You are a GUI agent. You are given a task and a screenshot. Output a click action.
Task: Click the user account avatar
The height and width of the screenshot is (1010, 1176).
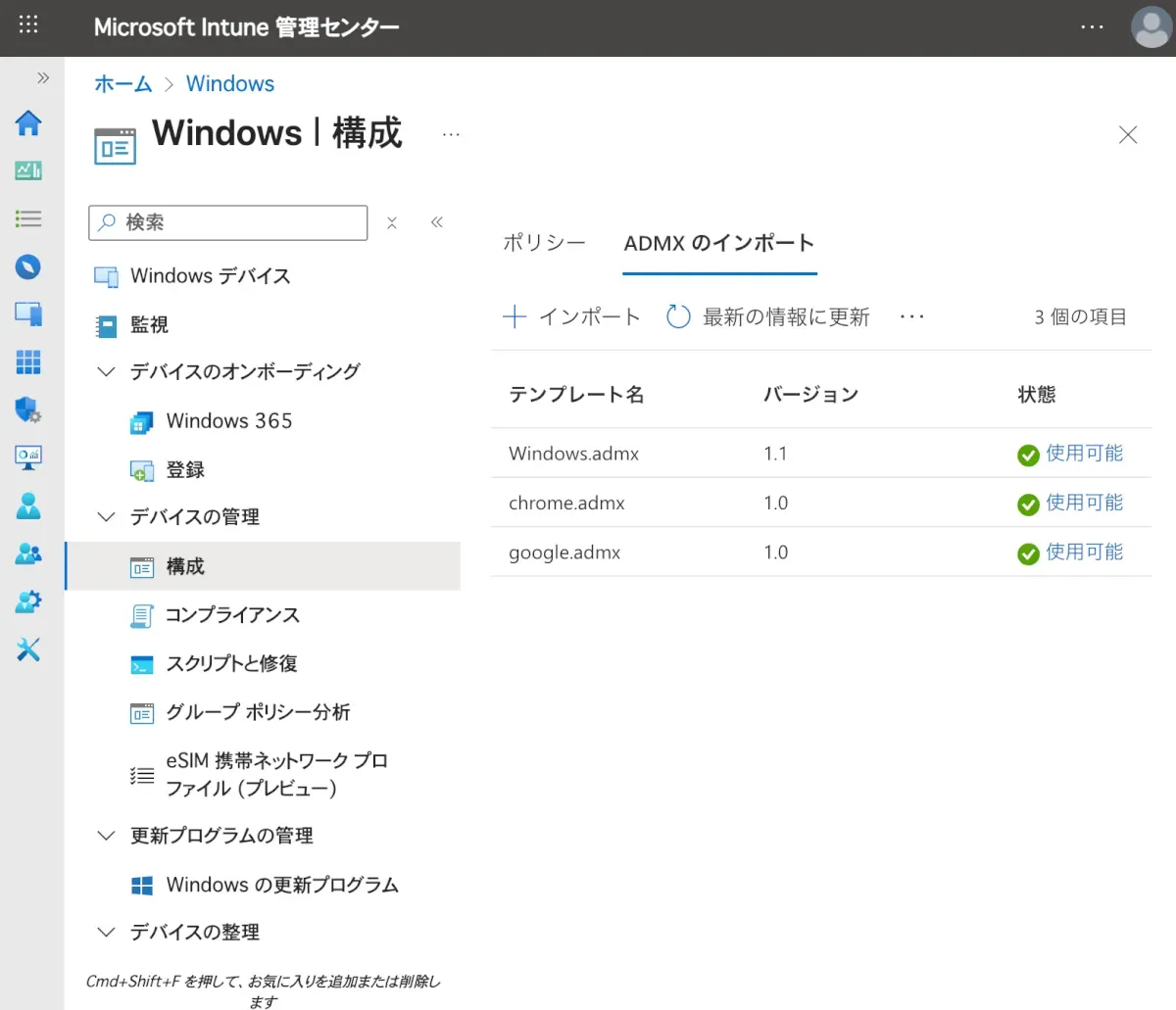(1151, 27)
